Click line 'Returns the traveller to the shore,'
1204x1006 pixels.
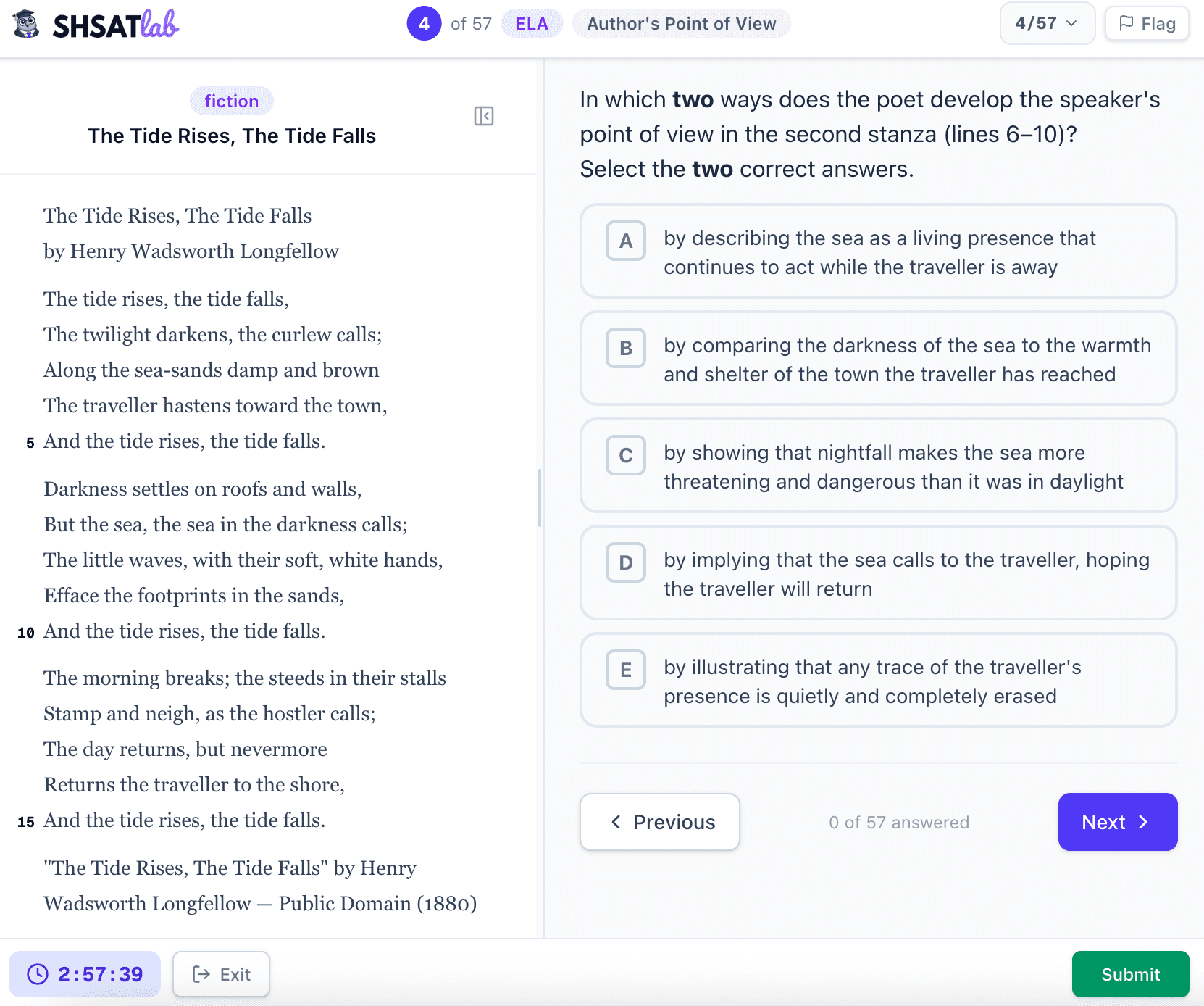tap(194, 784)
